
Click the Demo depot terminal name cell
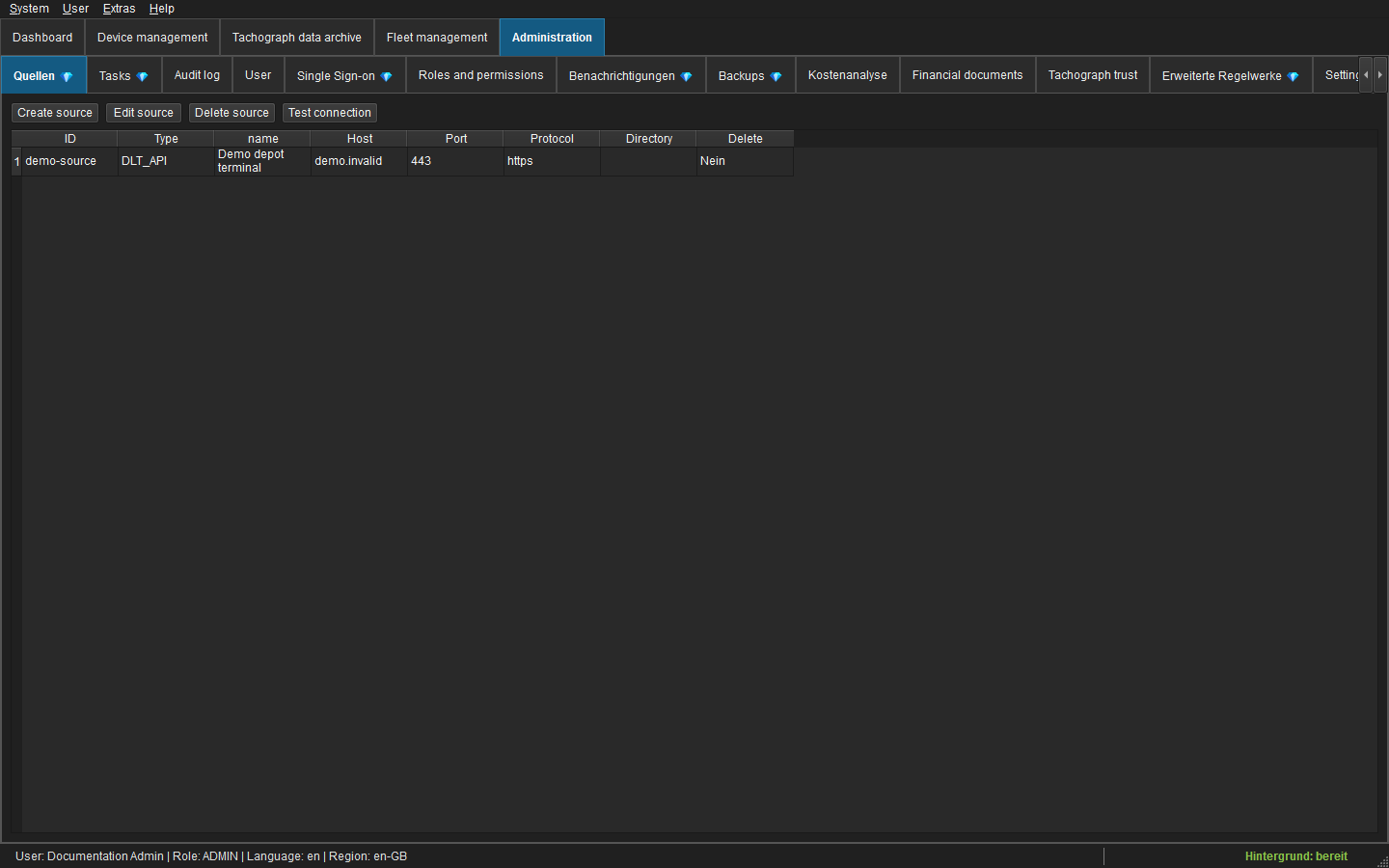tap(262, 161)
